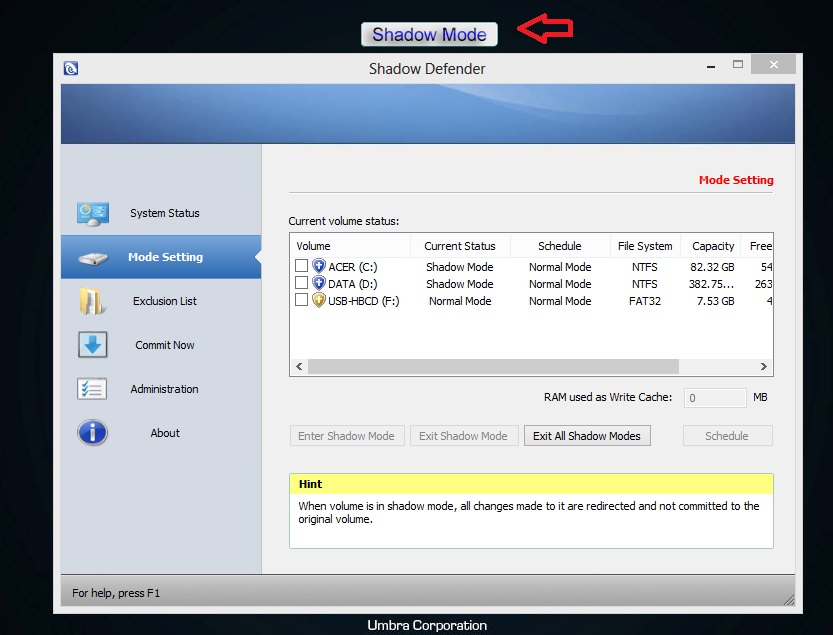Select the Mode Setting sidebar item

tap(161, 257)
